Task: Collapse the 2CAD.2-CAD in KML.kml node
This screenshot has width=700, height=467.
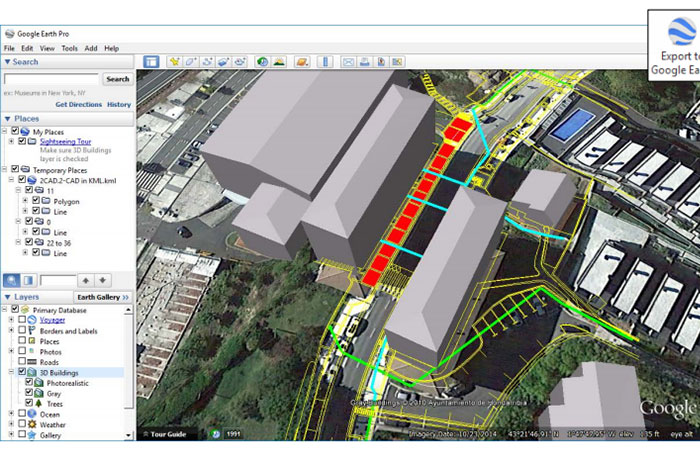Action: 11,179
